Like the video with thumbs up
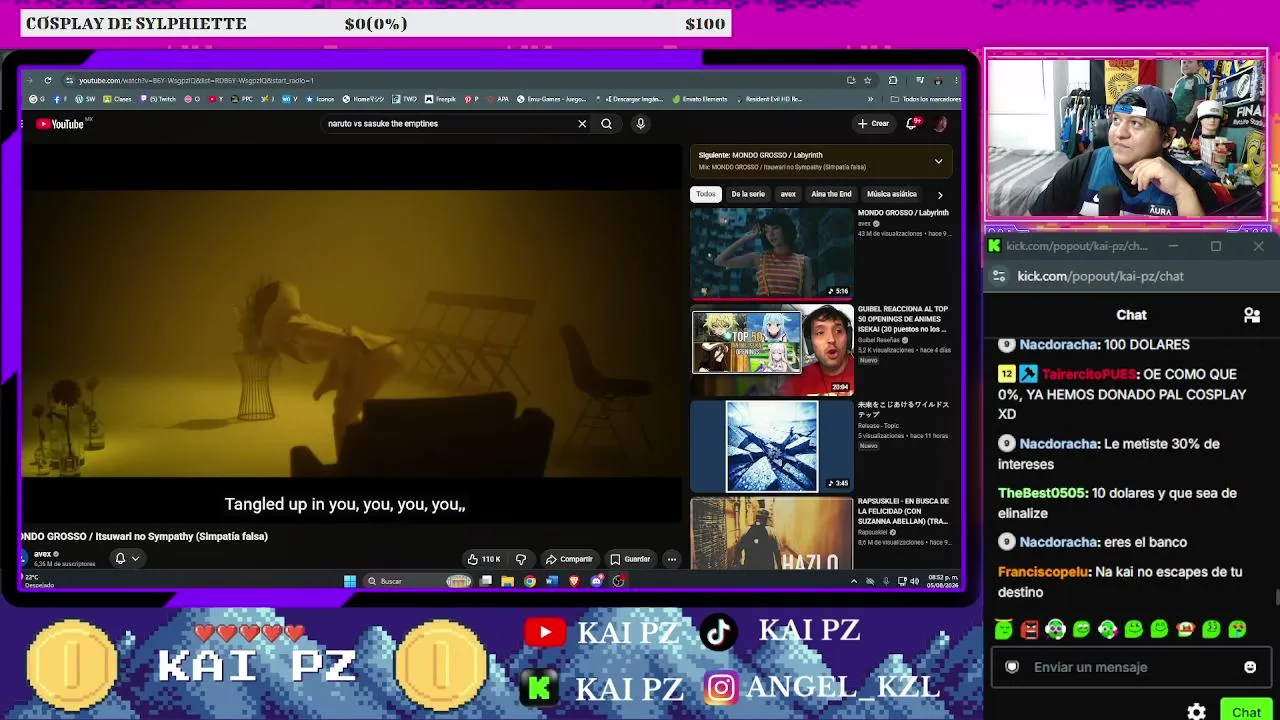 pyautogui.click(x=484, y=559)
